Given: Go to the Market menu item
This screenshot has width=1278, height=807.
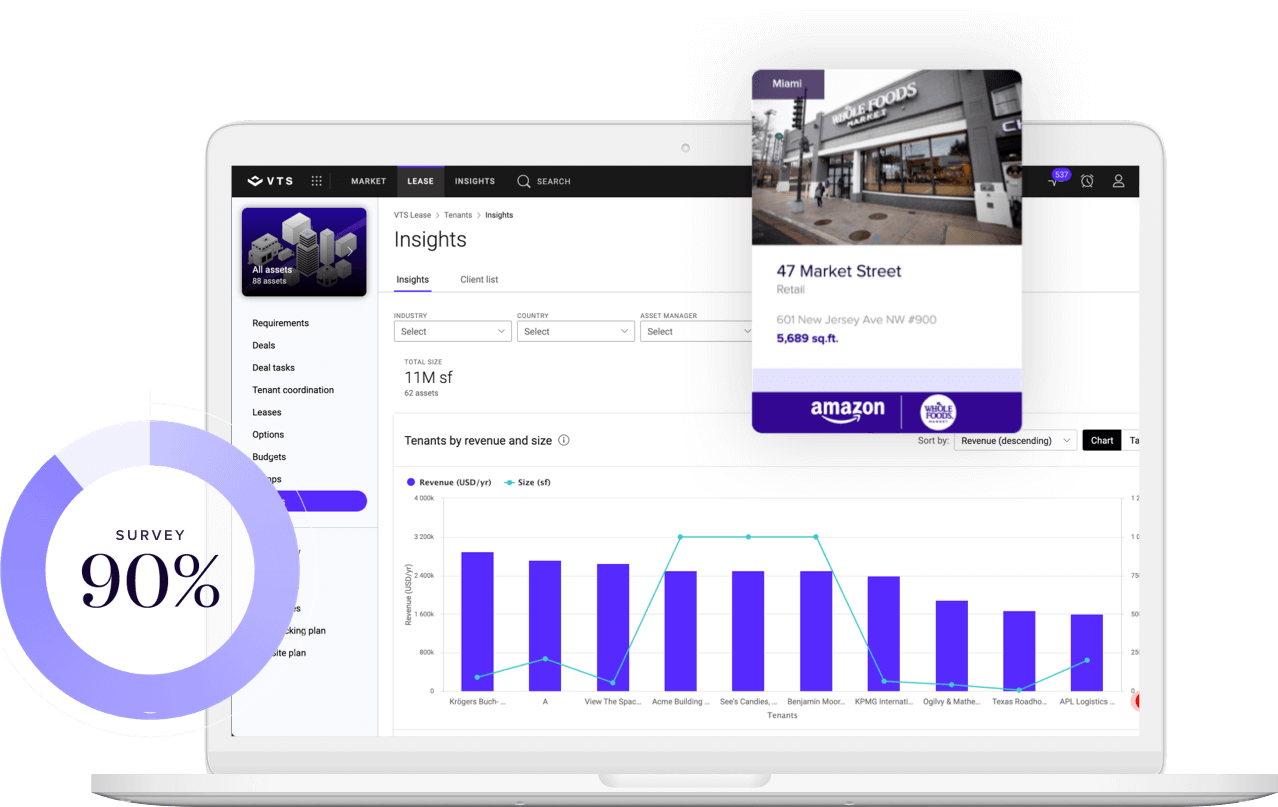Looking at the screenshot, I should [368, 181].
